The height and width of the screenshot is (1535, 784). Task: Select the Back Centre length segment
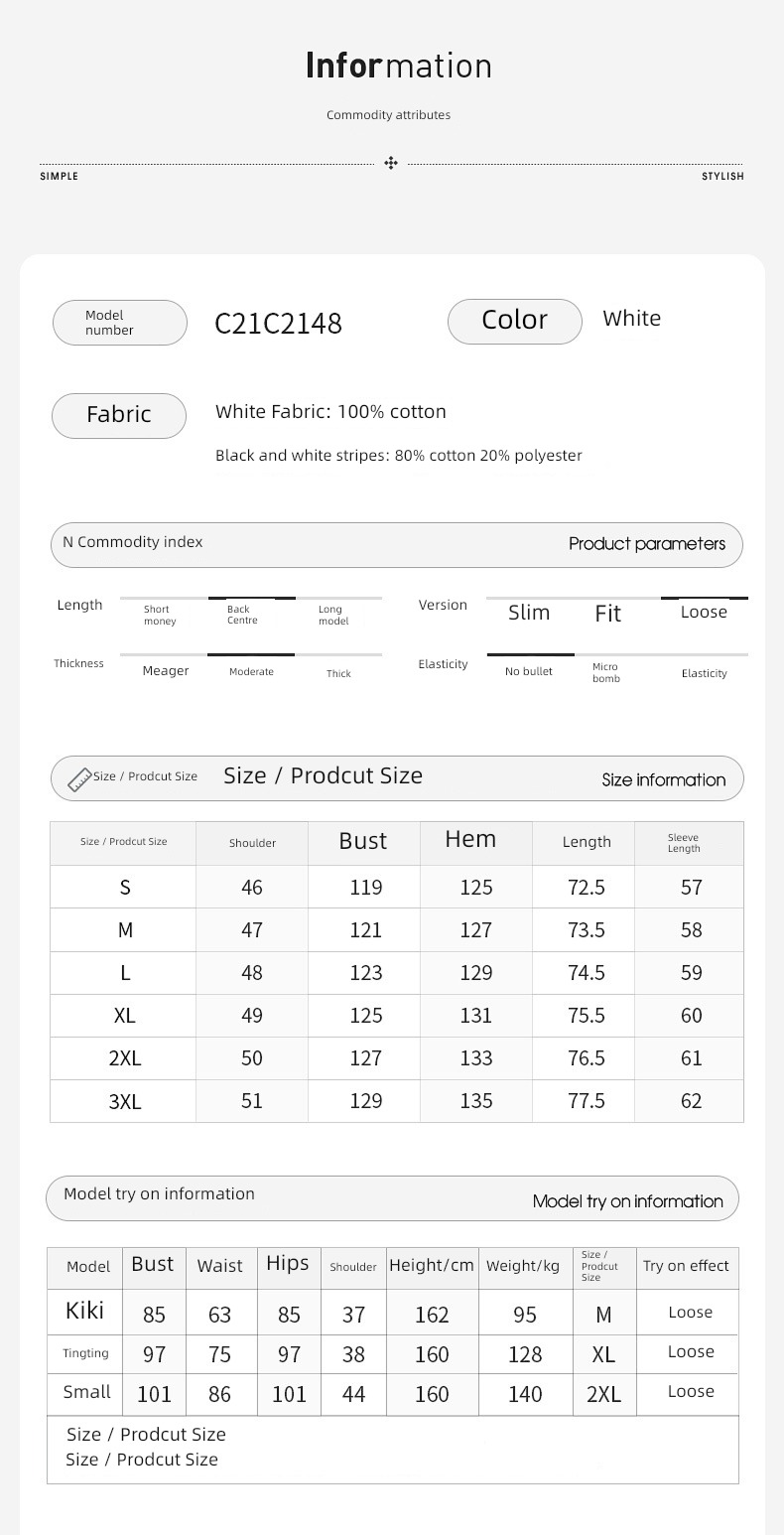(x=251, y=612)
